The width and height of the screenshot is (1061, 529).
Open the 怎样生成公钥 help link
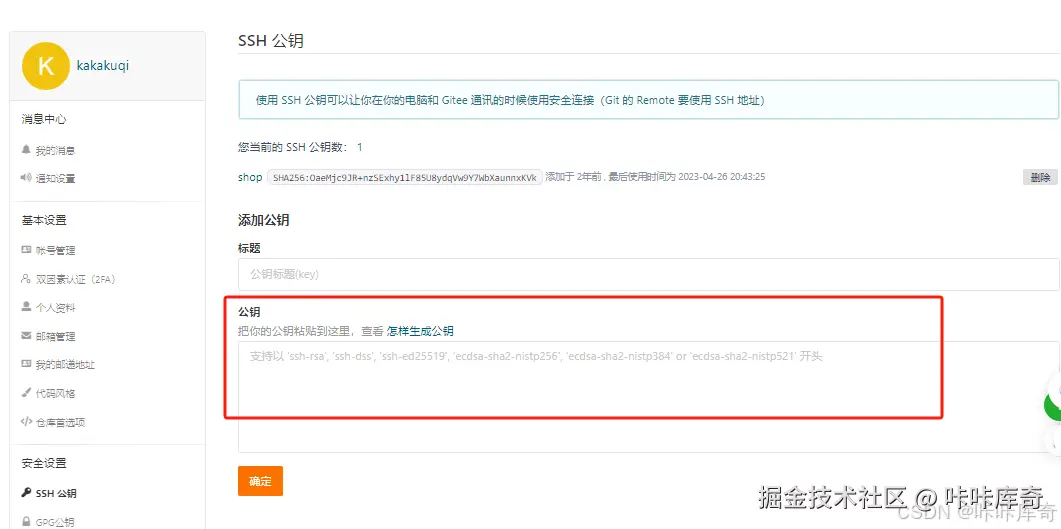[420, 331]
